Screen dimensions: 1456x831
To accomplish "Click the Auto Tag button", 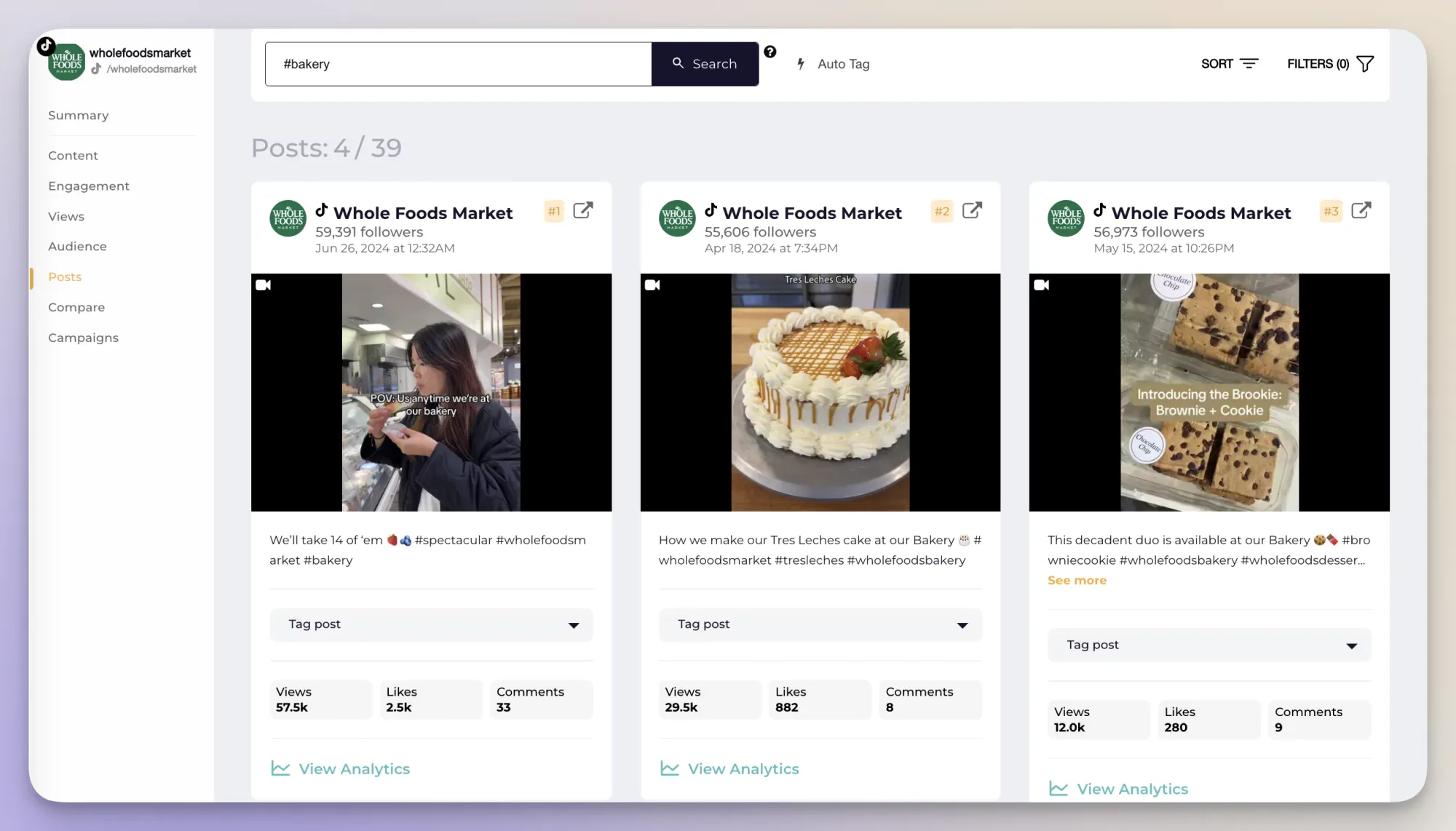I will click(834, 64).
